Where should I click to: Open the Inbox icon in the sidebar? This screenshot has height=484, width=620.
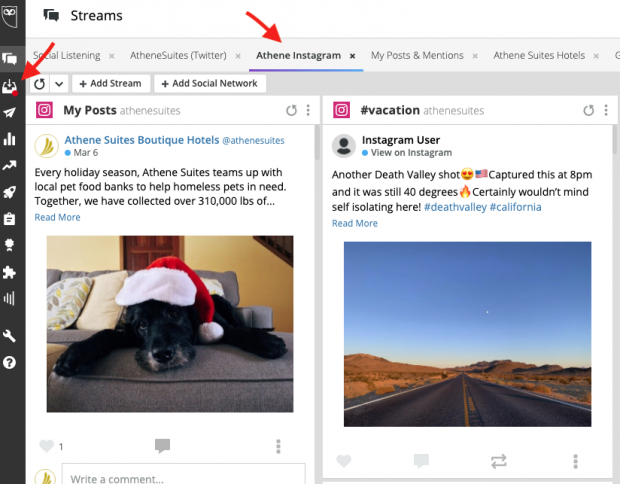10,87
